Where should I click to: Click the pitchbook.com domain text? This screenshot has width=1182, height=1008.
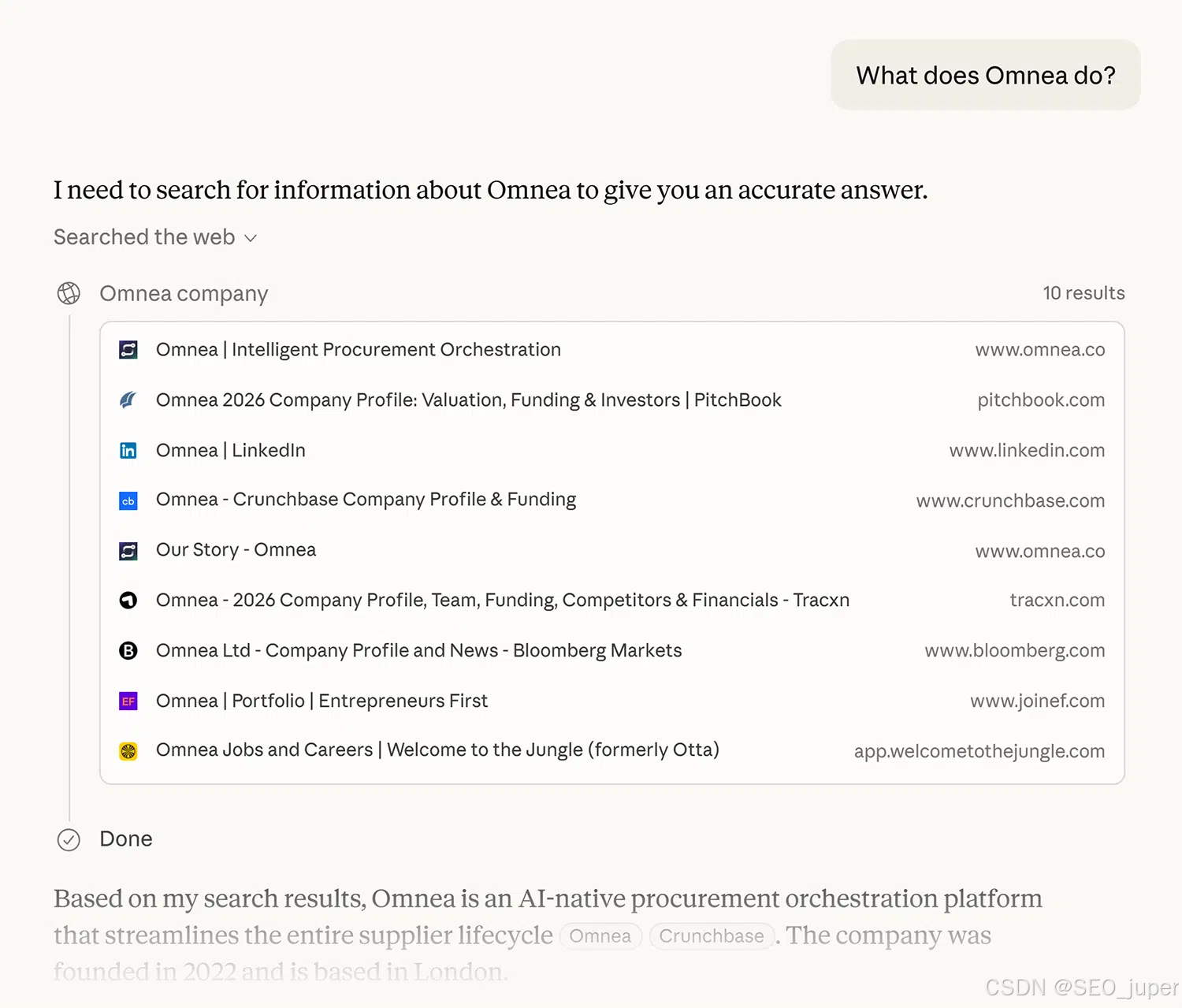point(1041,400)
